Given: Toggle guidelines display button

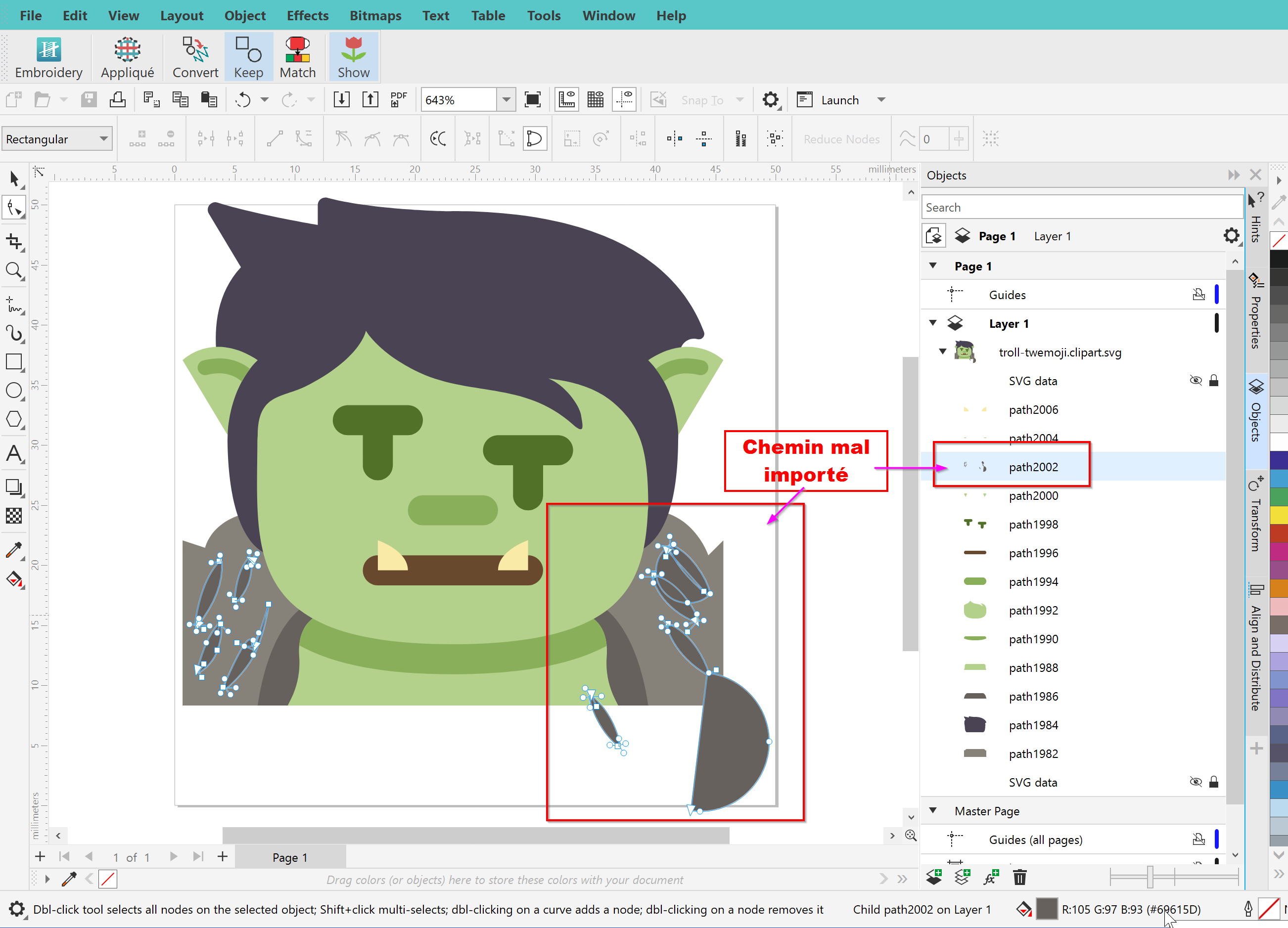Looking at the screenshot, I should 624,100.
